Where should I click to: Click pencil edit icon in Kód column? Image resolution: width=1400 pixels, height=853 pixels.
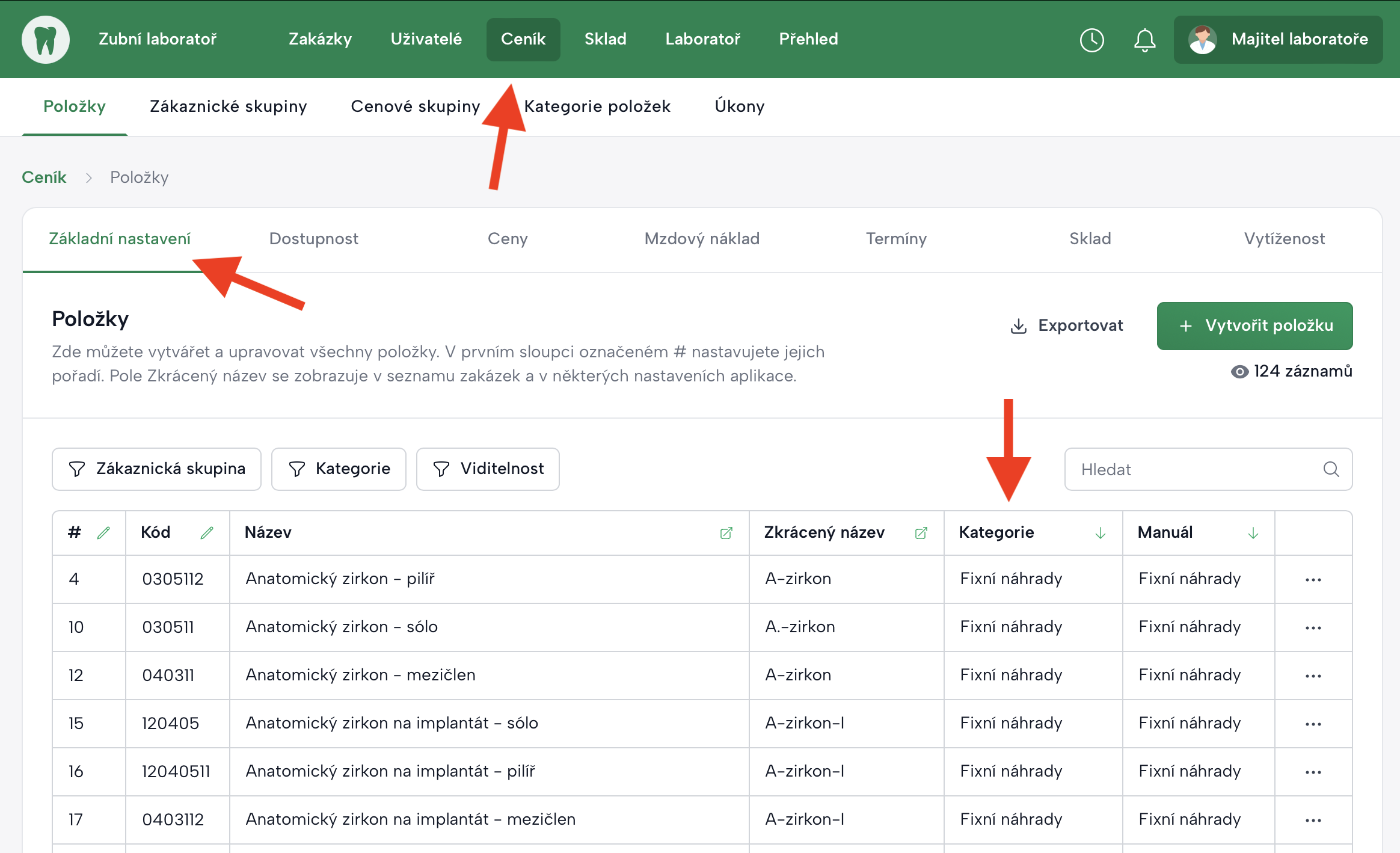click(x=207, y=533)
